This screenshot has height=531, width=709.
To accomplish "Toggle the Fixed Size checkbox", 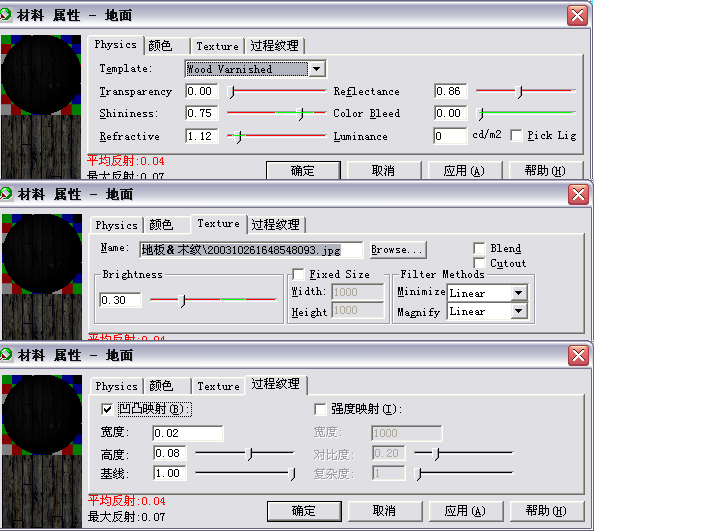I will [298, 274].
